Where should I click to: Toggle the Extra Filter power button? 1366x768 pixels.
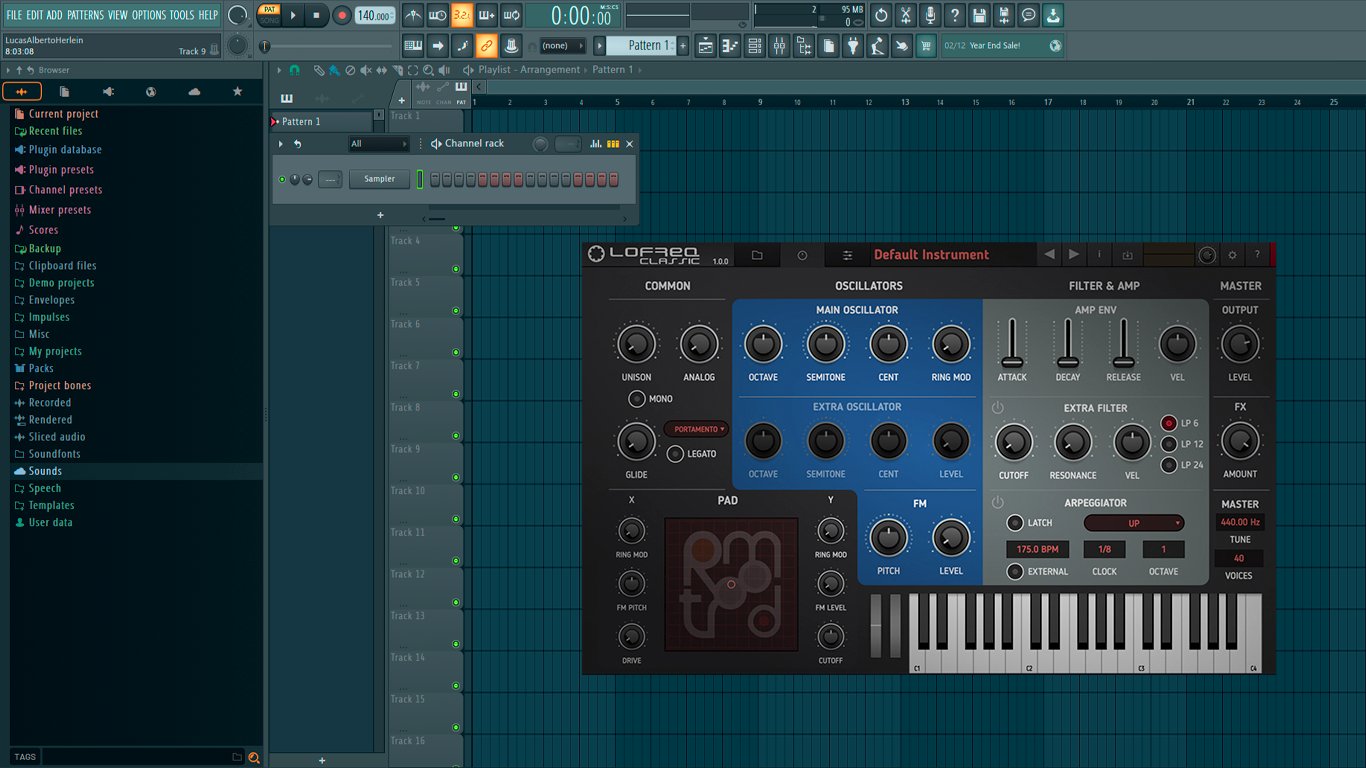coord(997,408)
